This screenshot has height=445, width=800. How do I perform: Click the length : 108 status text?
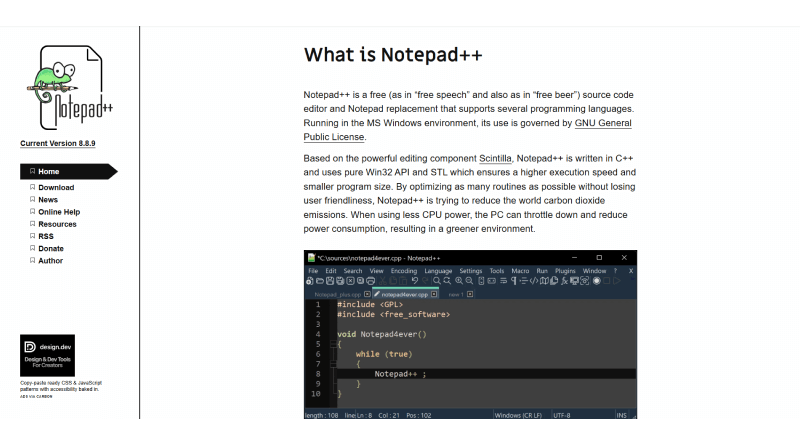(321, 415)
